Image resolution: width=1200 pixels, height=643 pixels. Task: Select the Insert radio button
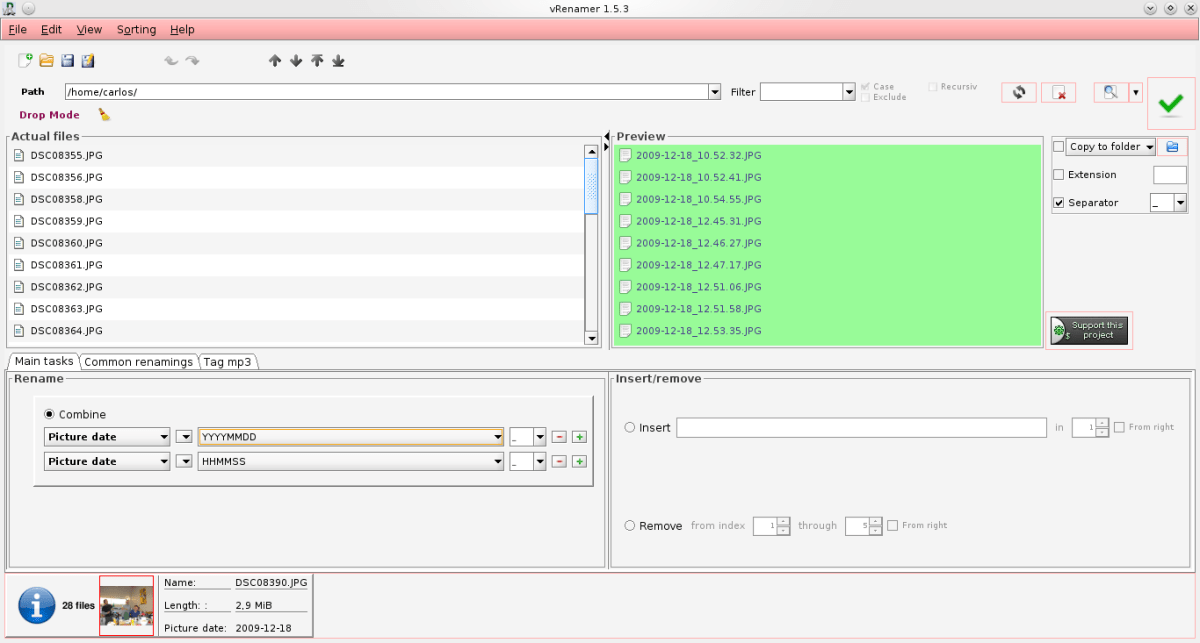tap(630, 427)
